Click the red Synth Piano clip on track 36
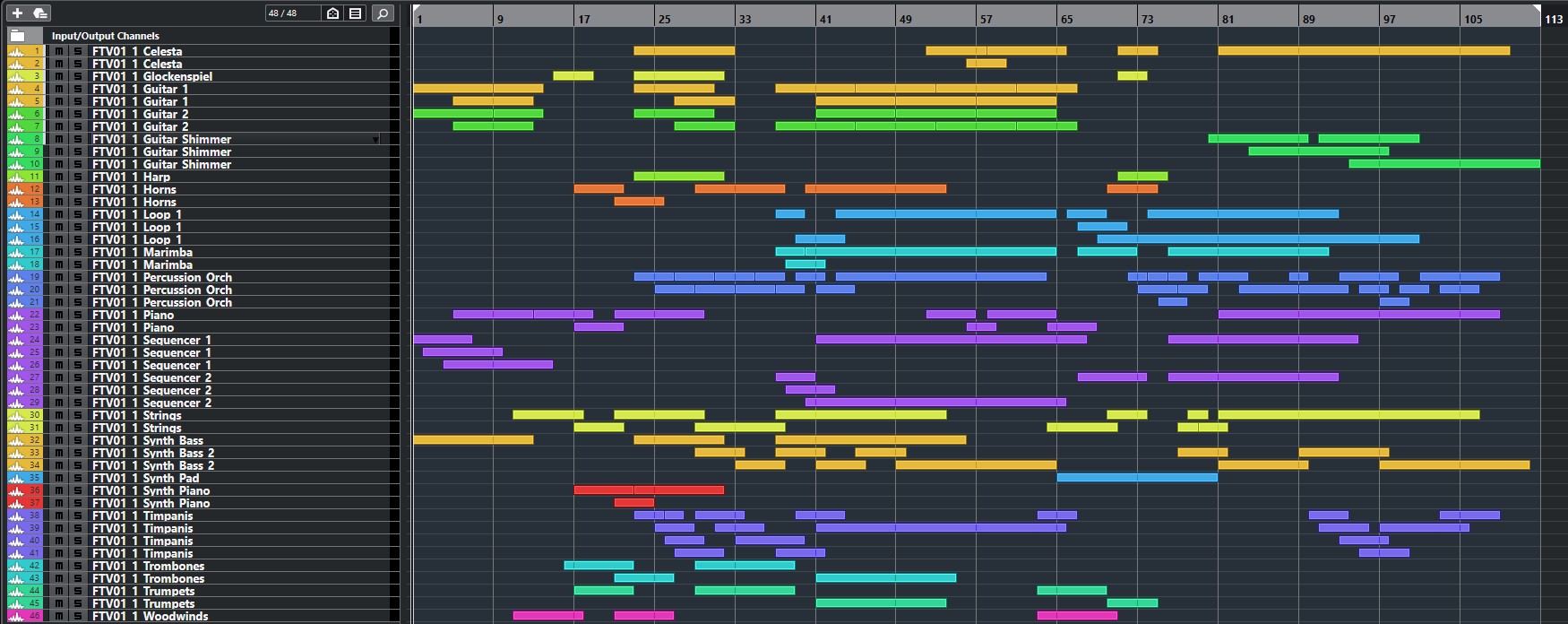Screen dimensions: 1568x624 coord(648,490)
